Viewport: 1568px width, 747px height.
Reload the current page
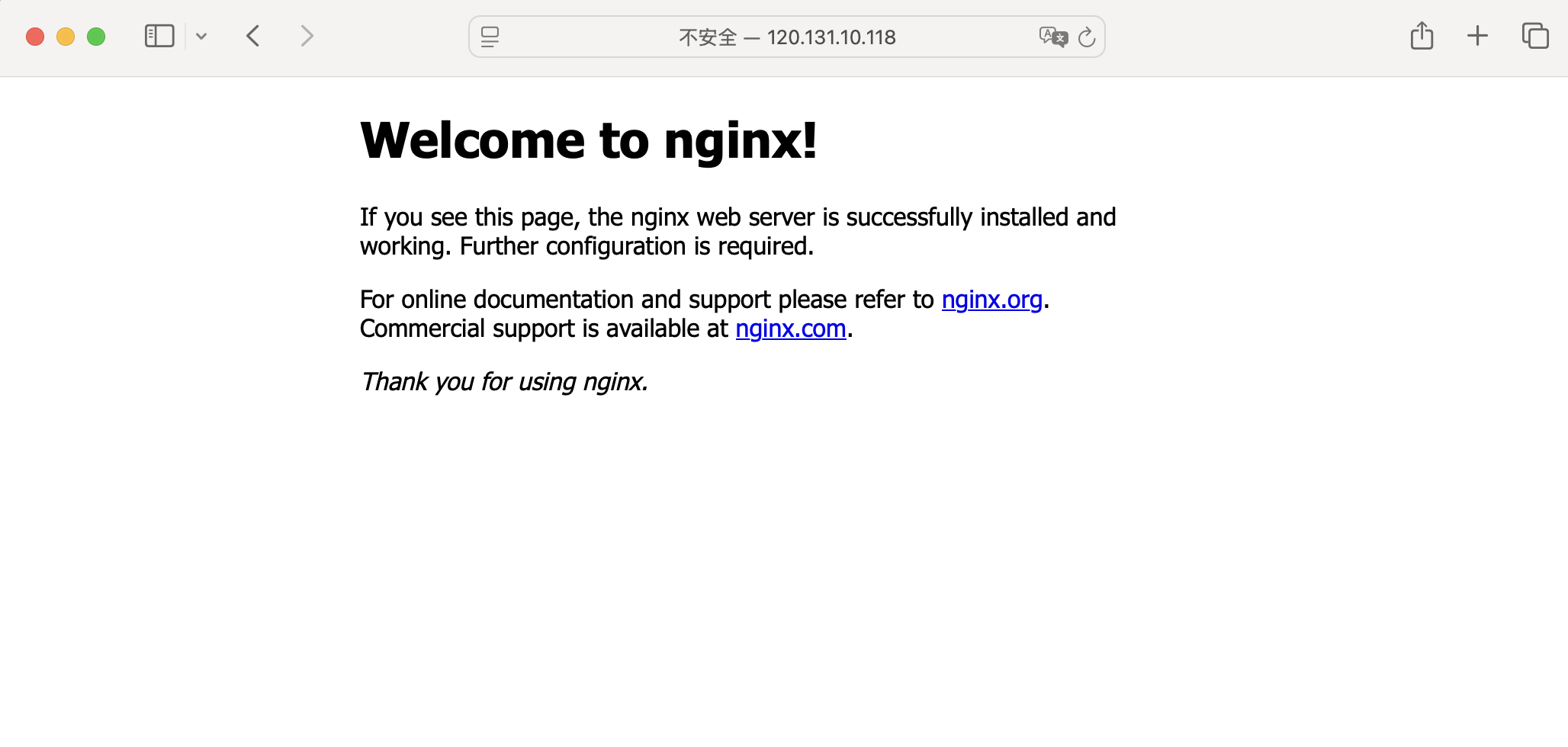1087,37
